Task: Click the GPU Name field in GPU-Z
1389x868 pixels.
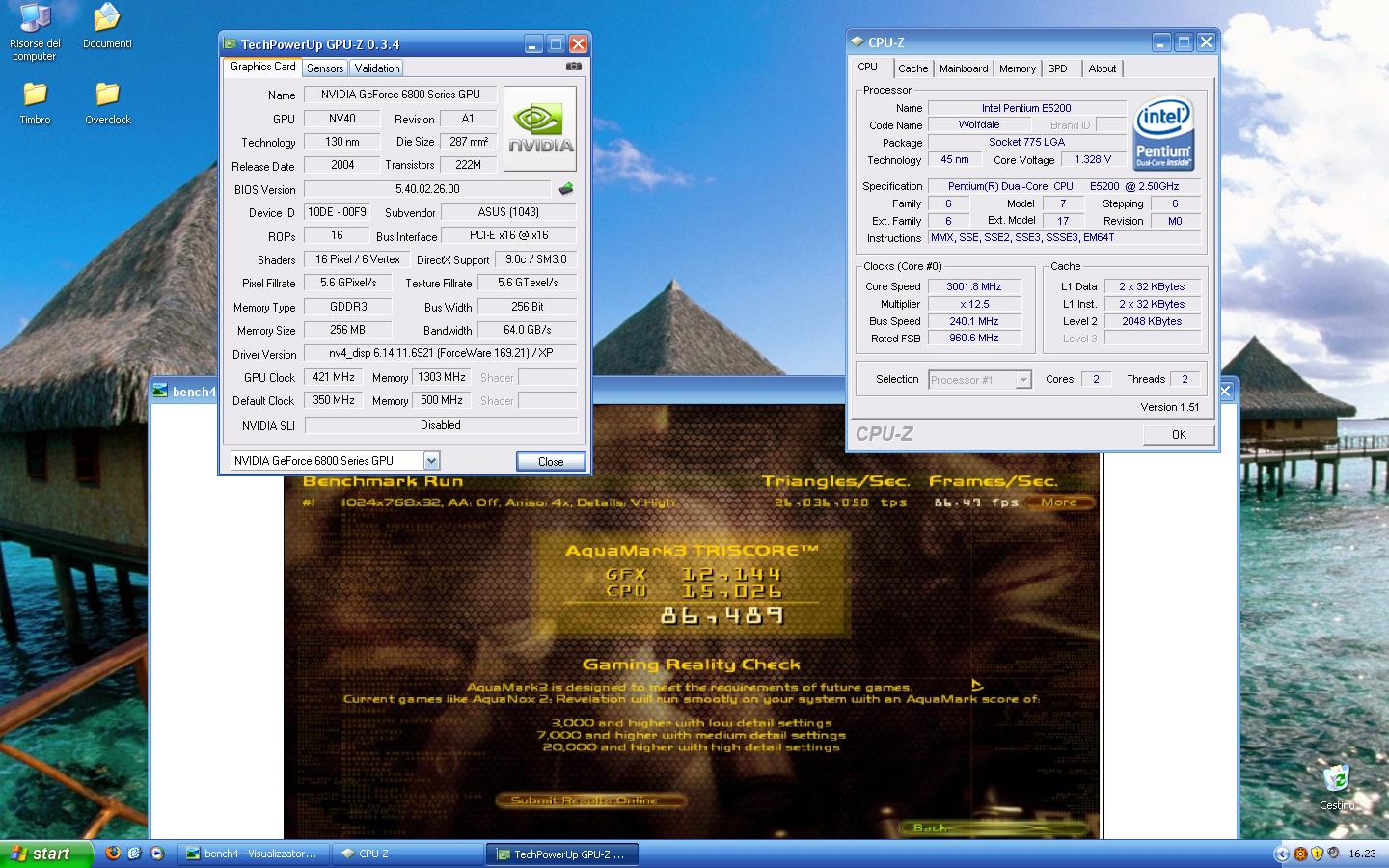Action: (x=401, y=95)
